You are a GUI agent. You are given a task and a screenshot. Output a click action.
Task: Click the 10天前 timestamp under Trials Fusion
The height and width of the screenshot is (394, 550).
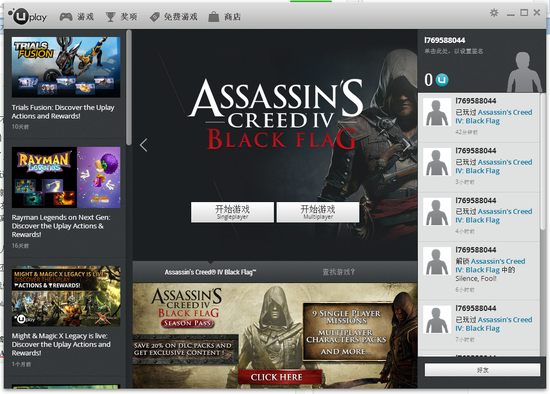[x=20, y=127]
